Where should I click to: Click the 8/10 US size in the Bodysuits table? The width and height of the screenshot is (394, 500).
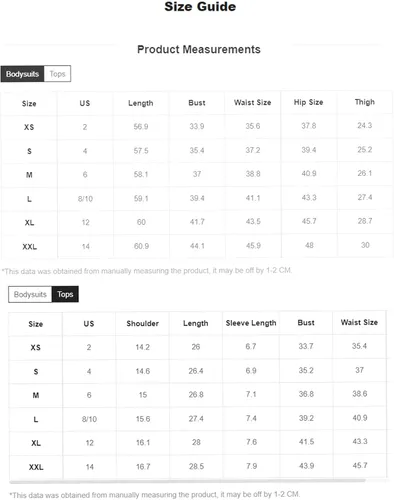pyautogui.click(x=85, y=199)
